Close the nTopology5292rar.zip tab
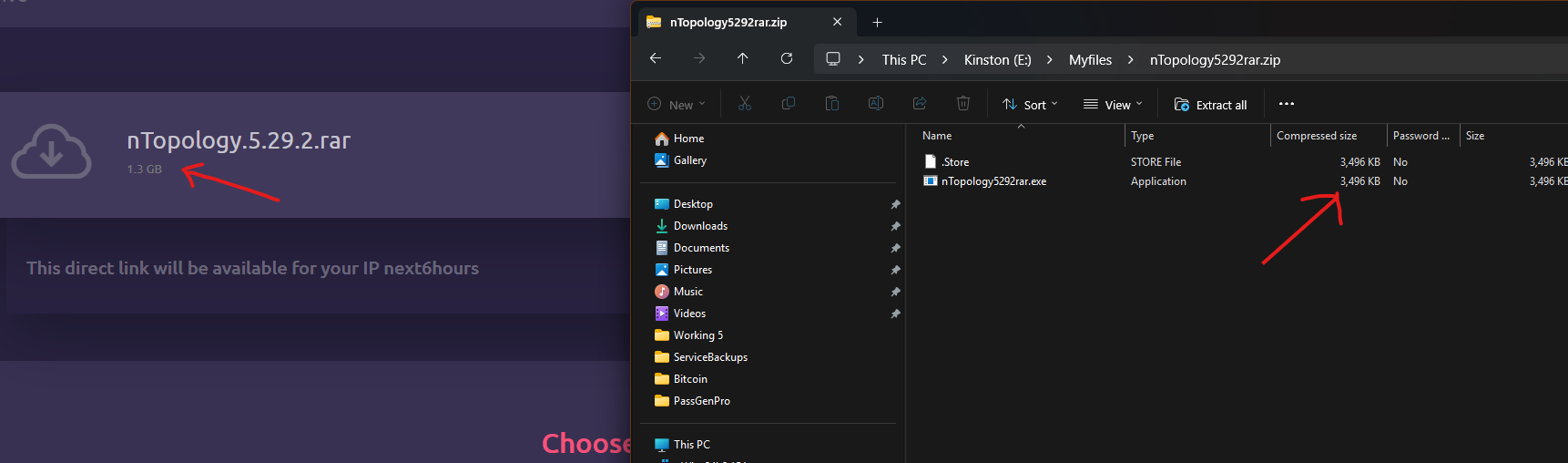The width and height of the screenshot is (1568, 463). [837, 22]
